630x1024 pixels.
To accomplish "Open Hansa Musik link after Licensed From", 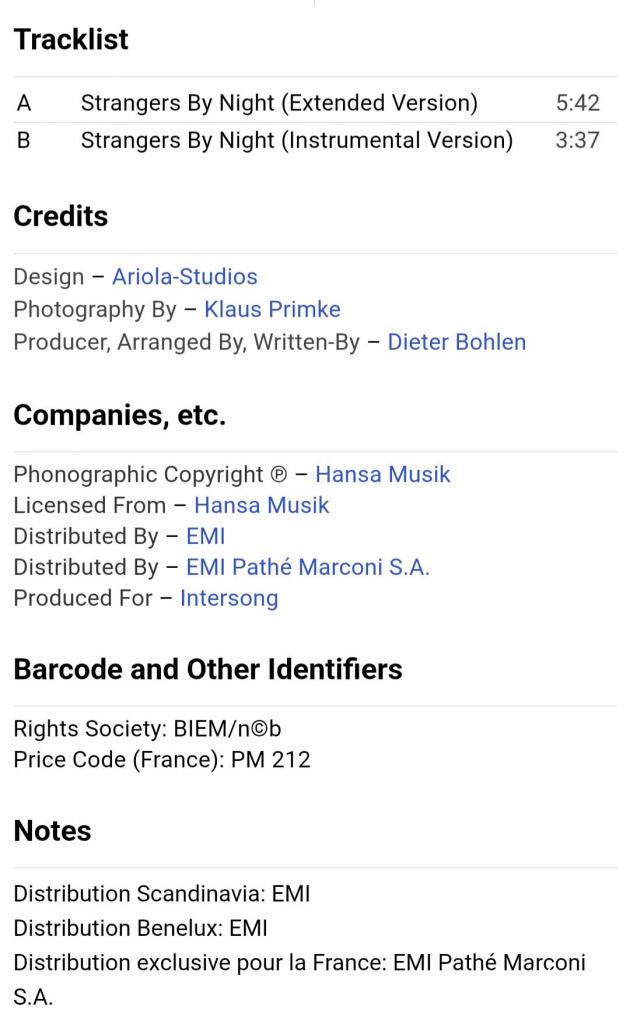I will 261,506.
